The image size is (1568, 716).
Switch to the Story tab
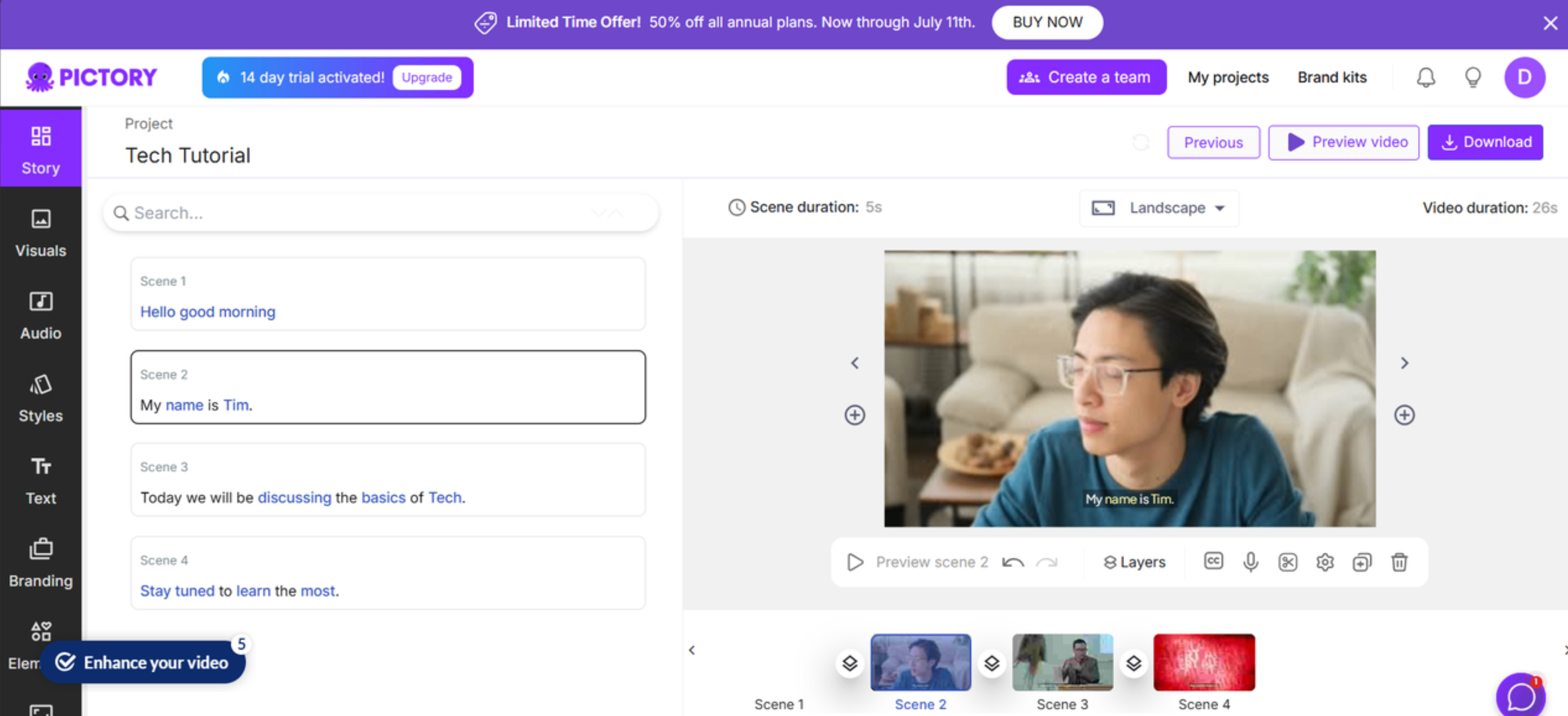[x=40, y=148]
